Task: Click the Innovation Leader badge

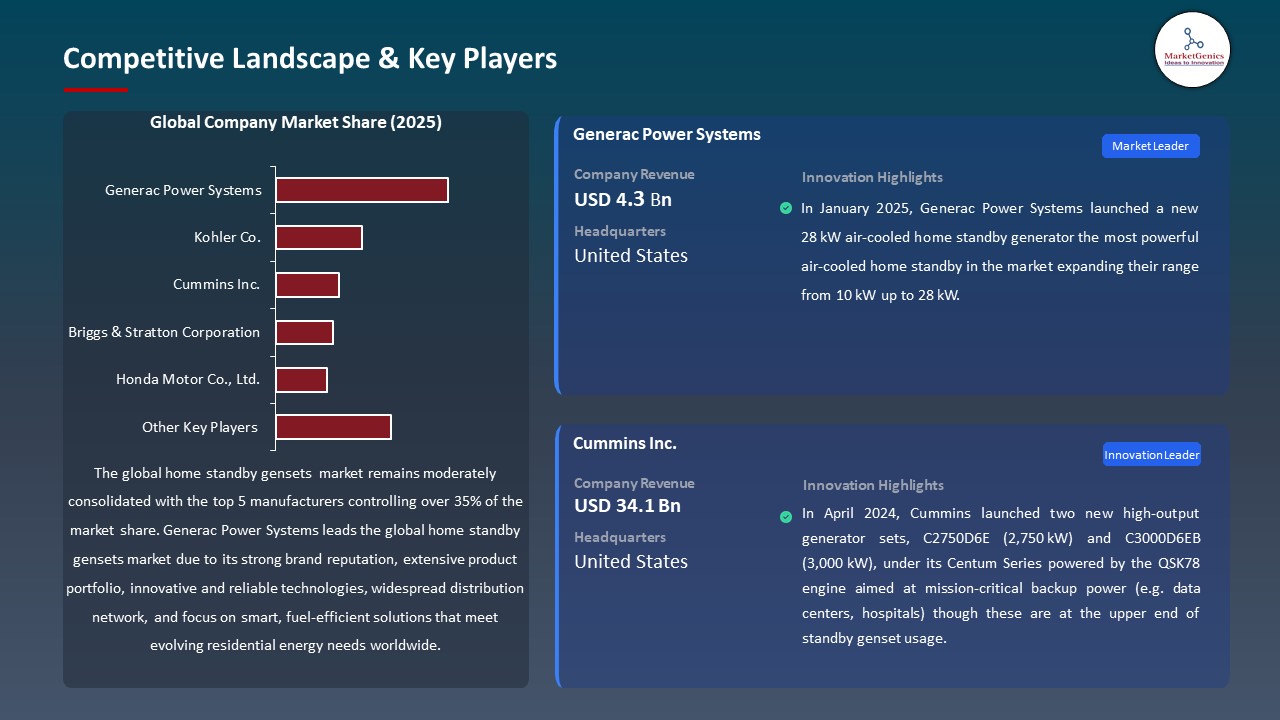Action: (x=1151, y=454)
